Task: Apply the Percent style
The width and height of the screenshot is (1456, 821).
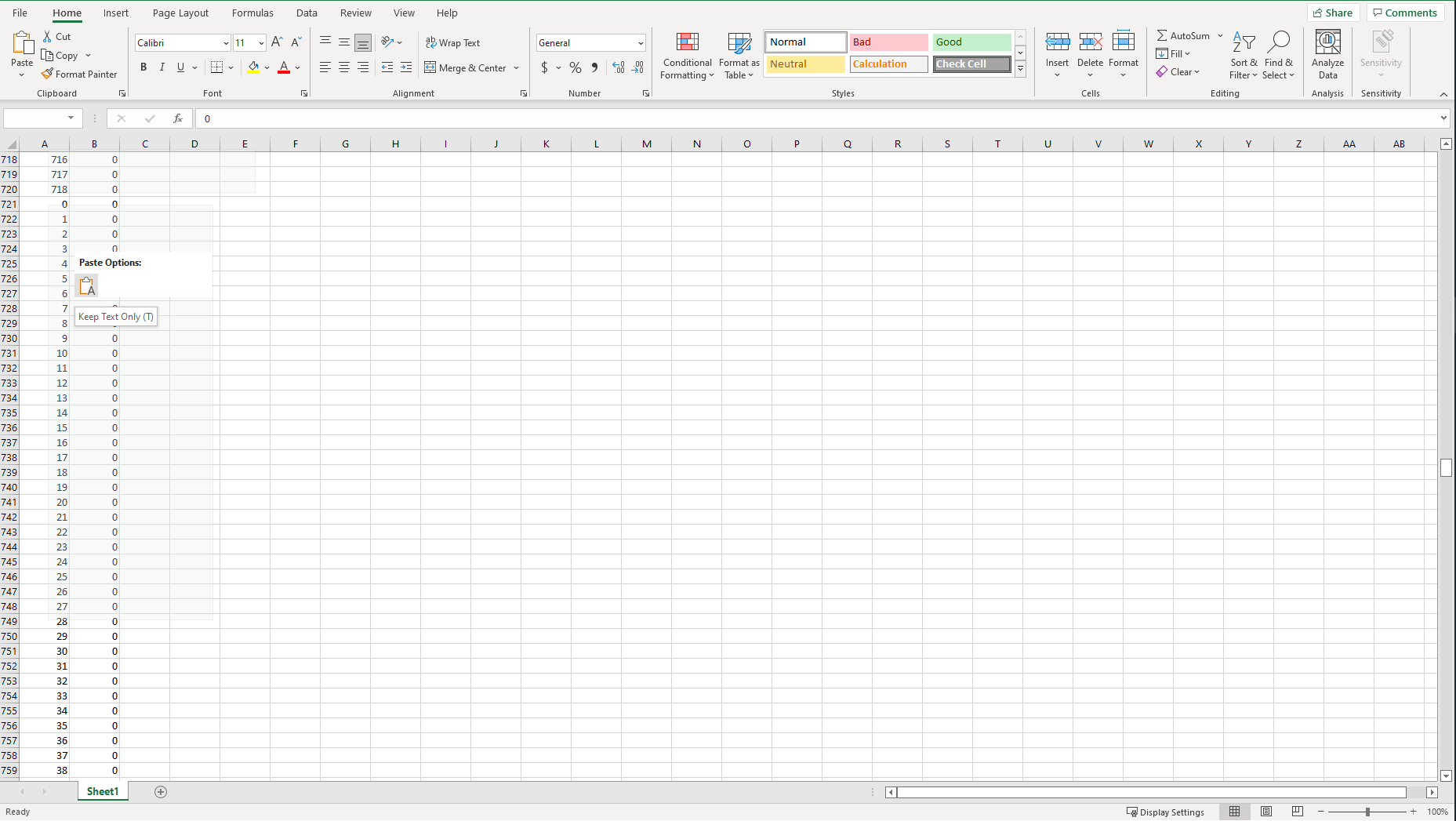Action: [576, 67]
